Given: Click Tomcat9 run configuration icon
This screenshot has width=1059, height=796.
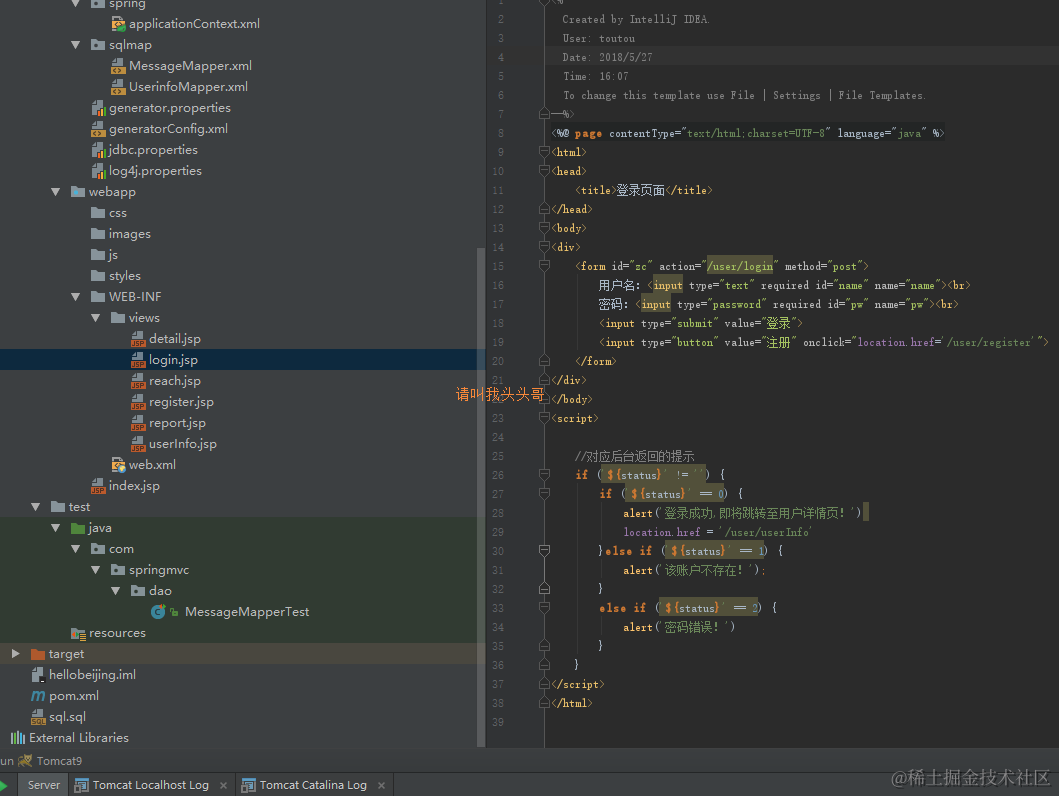Looking at the screenshot, I should click(x=25, y=761).
